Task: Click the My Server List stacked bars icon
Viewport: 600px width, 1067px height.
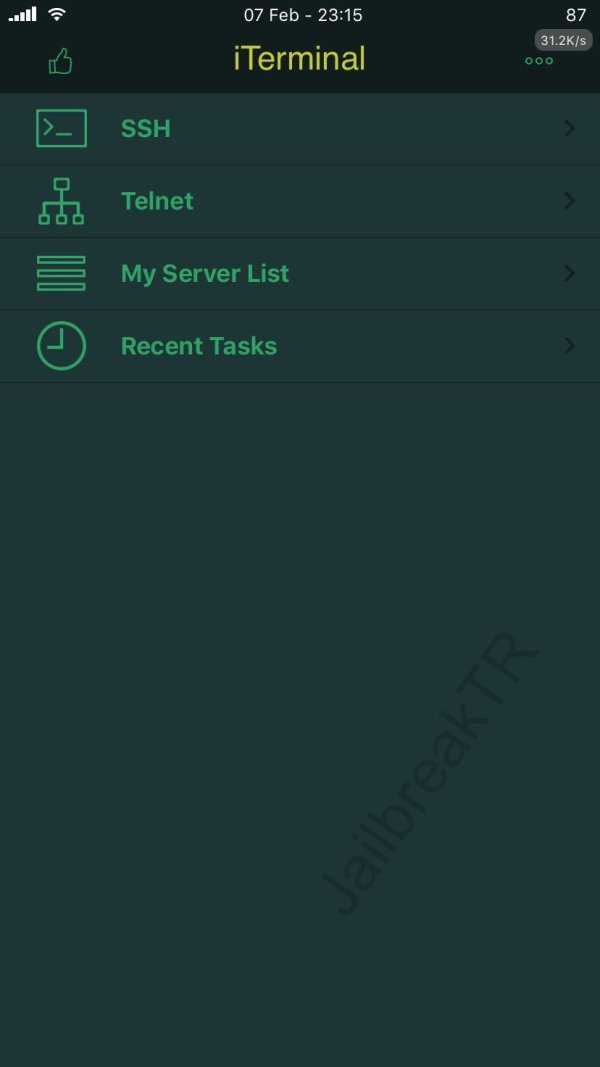Action: [61, 274]
